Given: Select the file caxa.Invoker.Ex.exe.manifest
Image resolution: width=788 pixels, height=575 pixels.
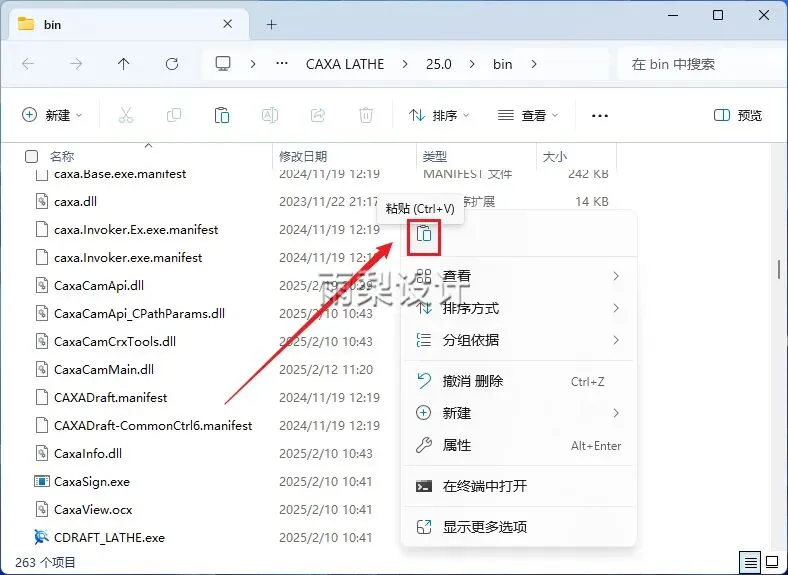Looking at the screenshot, I should pyautogui.click(x=136, y=230).
